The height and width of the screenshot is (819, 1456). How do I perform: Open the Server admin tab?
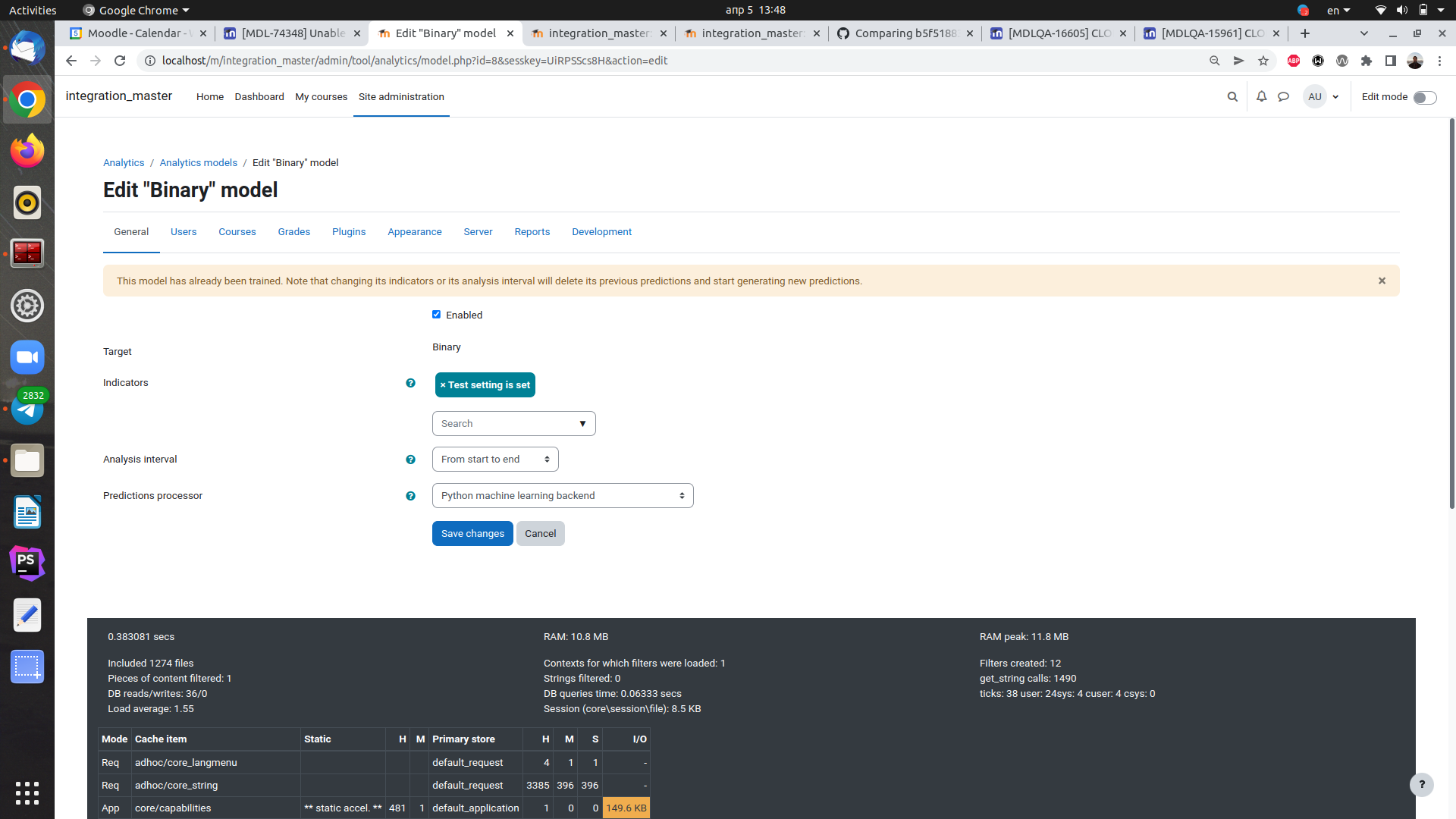tap(478, 232)
